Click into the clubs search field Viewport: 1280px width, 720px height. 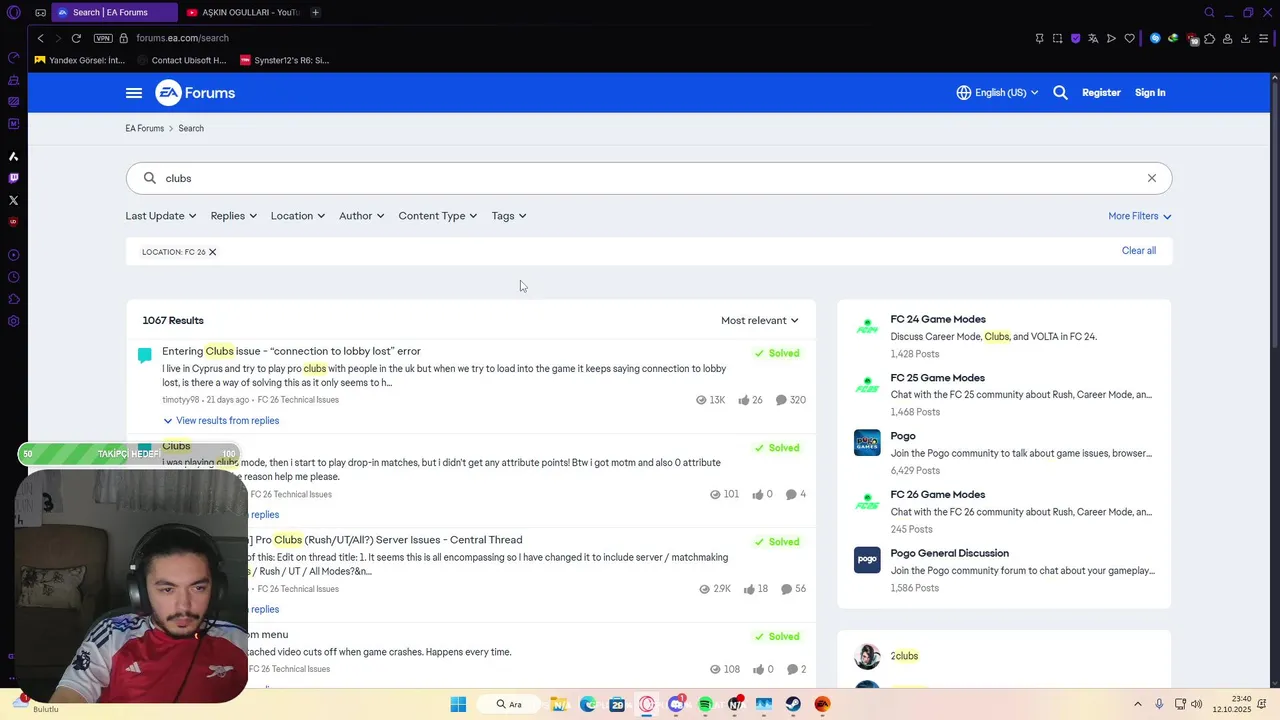(649, 178)
